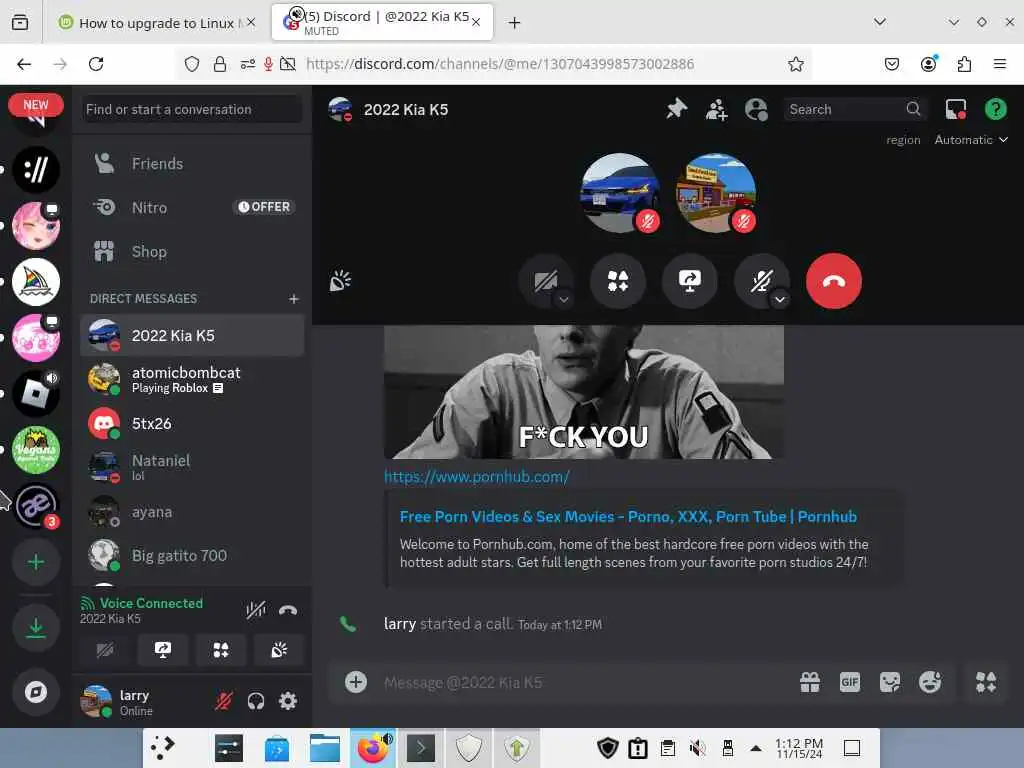Screen dimensions: 1024x768
Task: Open microphone options chevron
Action: (780, 300)
